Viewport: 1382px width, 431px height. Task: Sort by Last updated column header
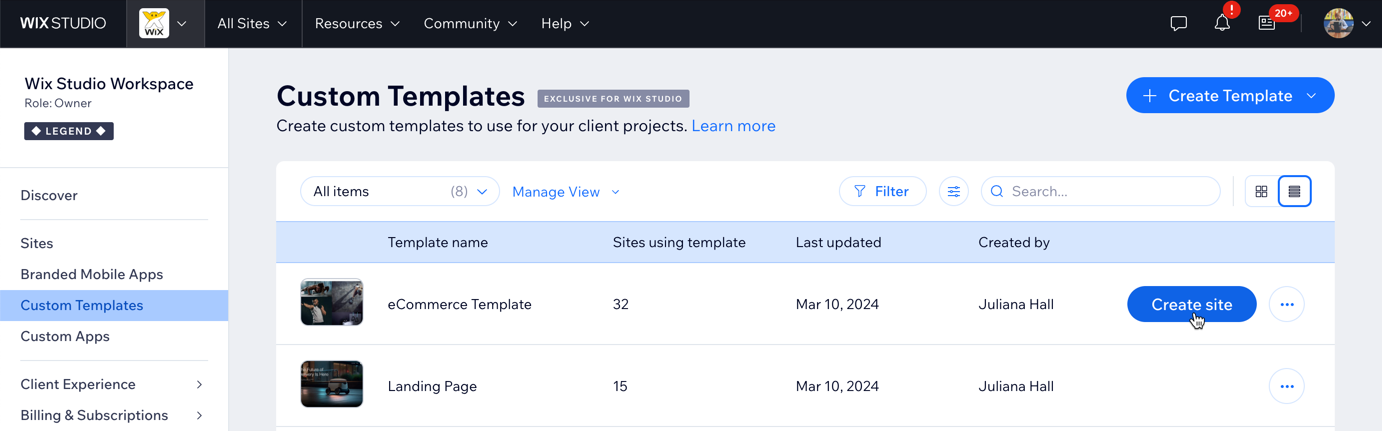[x=838, y=242]
